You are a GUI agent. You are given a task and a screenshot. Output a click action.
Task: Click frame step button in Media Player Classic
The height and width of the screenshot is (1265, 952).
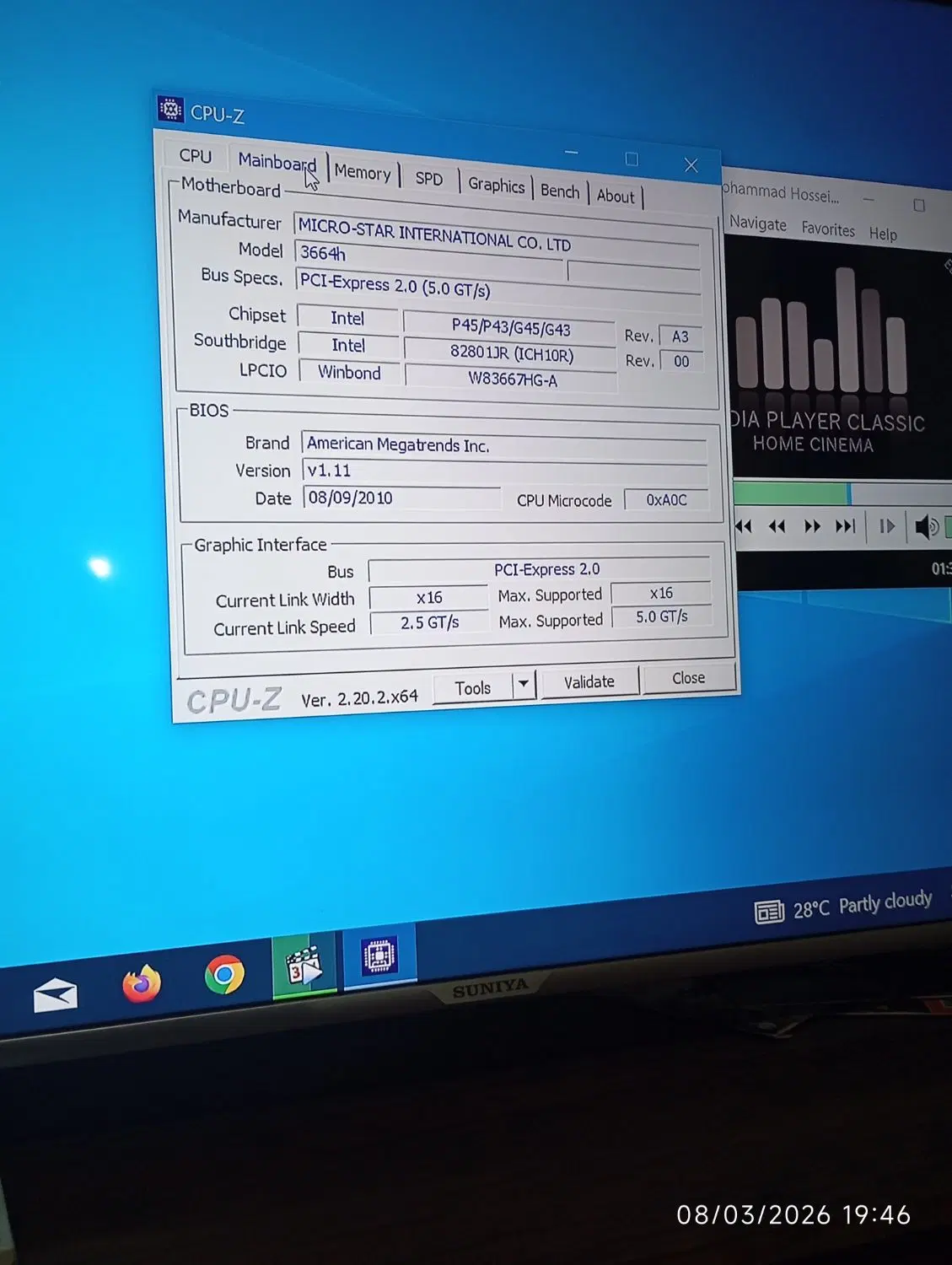point(887,526)
